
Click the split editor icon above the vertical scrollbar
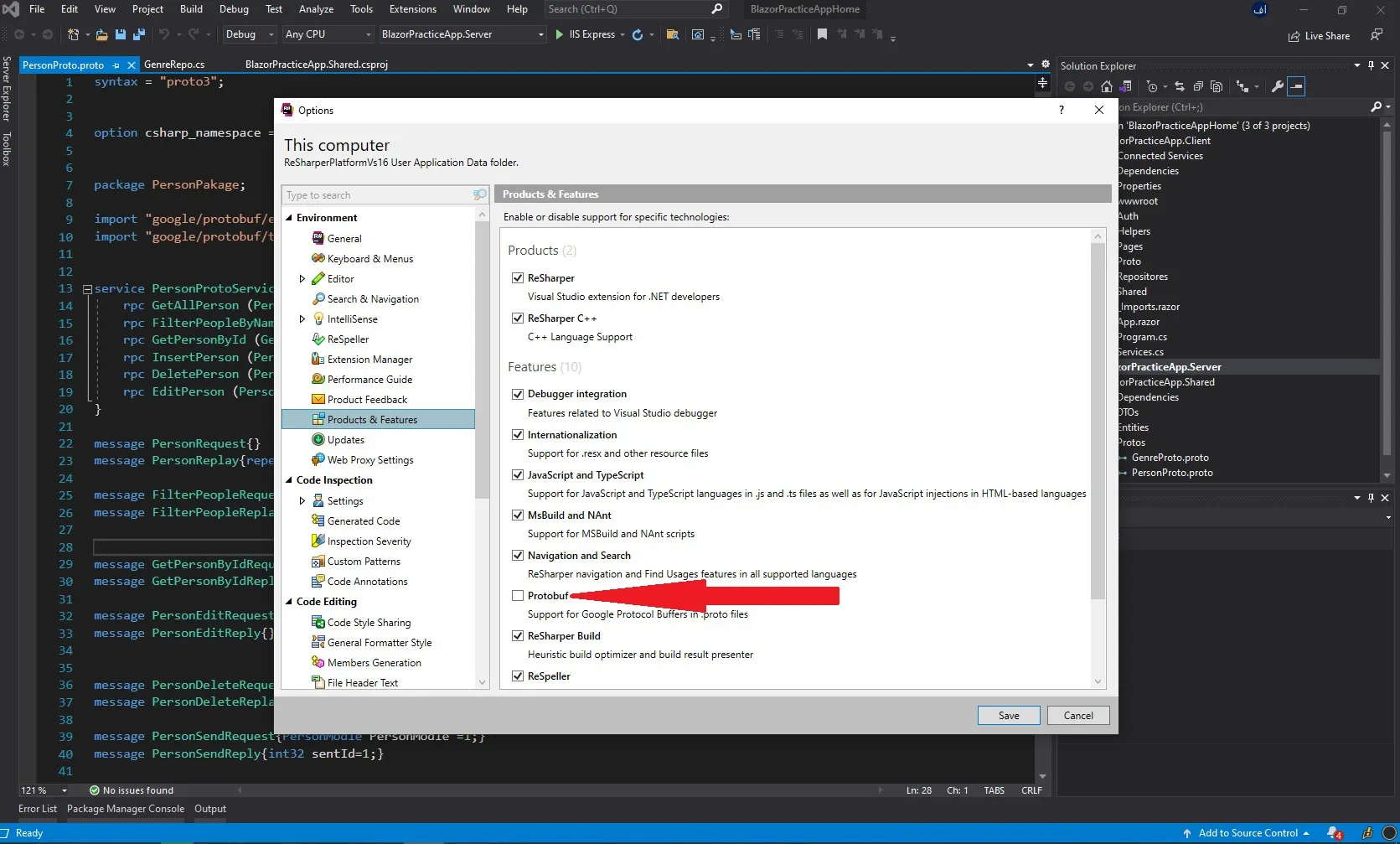[1042, 83]
